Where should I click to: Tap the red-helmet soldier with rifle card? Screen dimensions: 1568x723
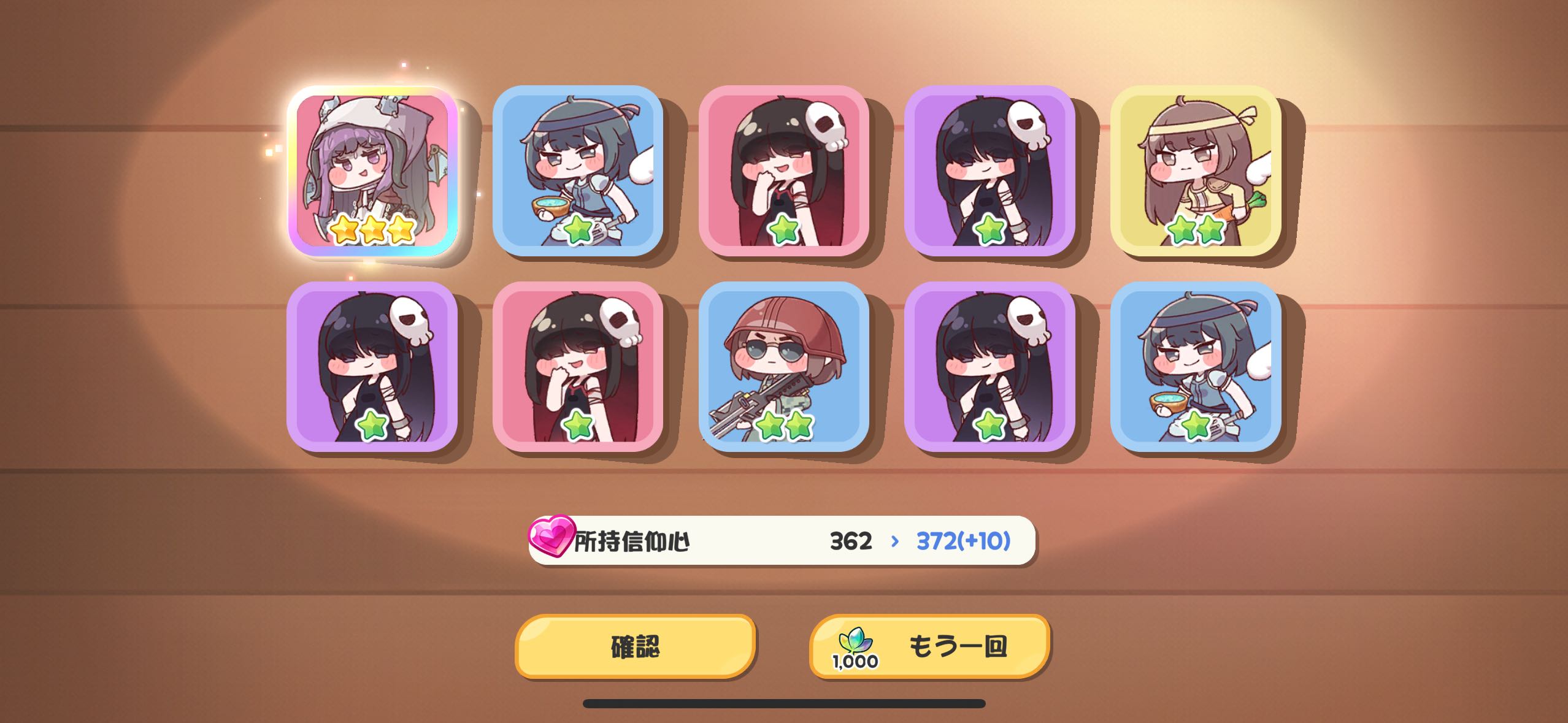pos(784,367)
